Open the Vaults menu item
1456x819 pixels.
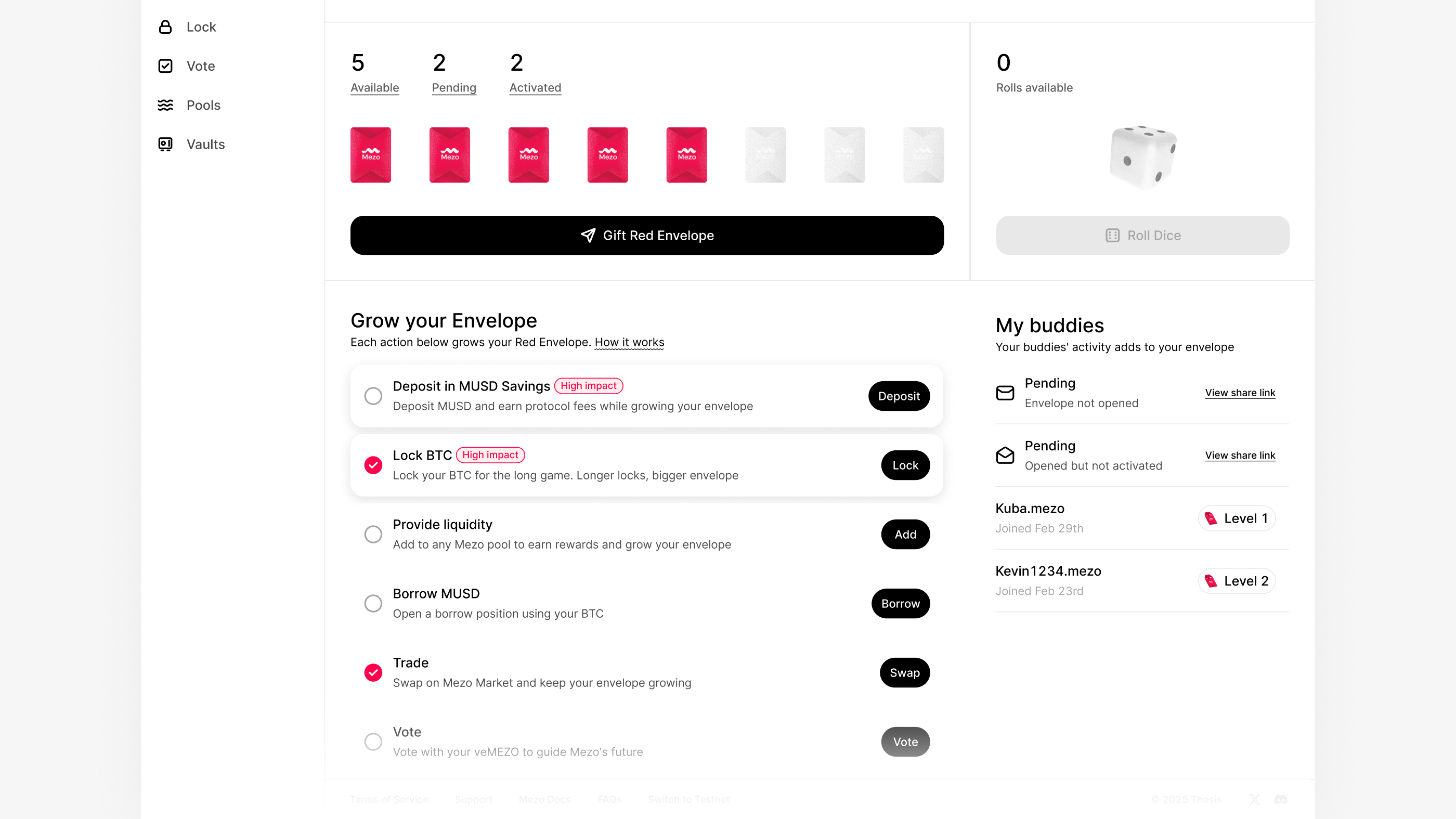[205, 144]
